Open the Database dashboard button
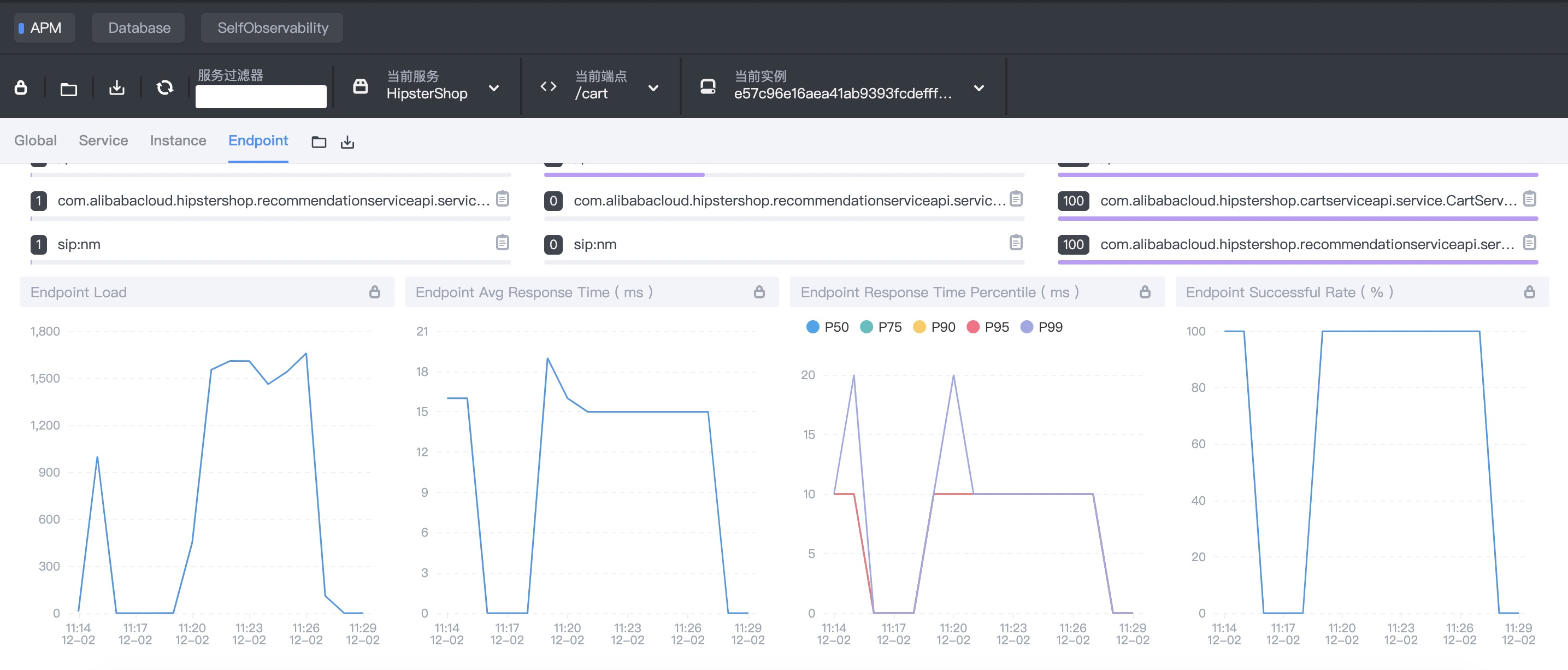1568x670 pixels. (x=139, y=28)
